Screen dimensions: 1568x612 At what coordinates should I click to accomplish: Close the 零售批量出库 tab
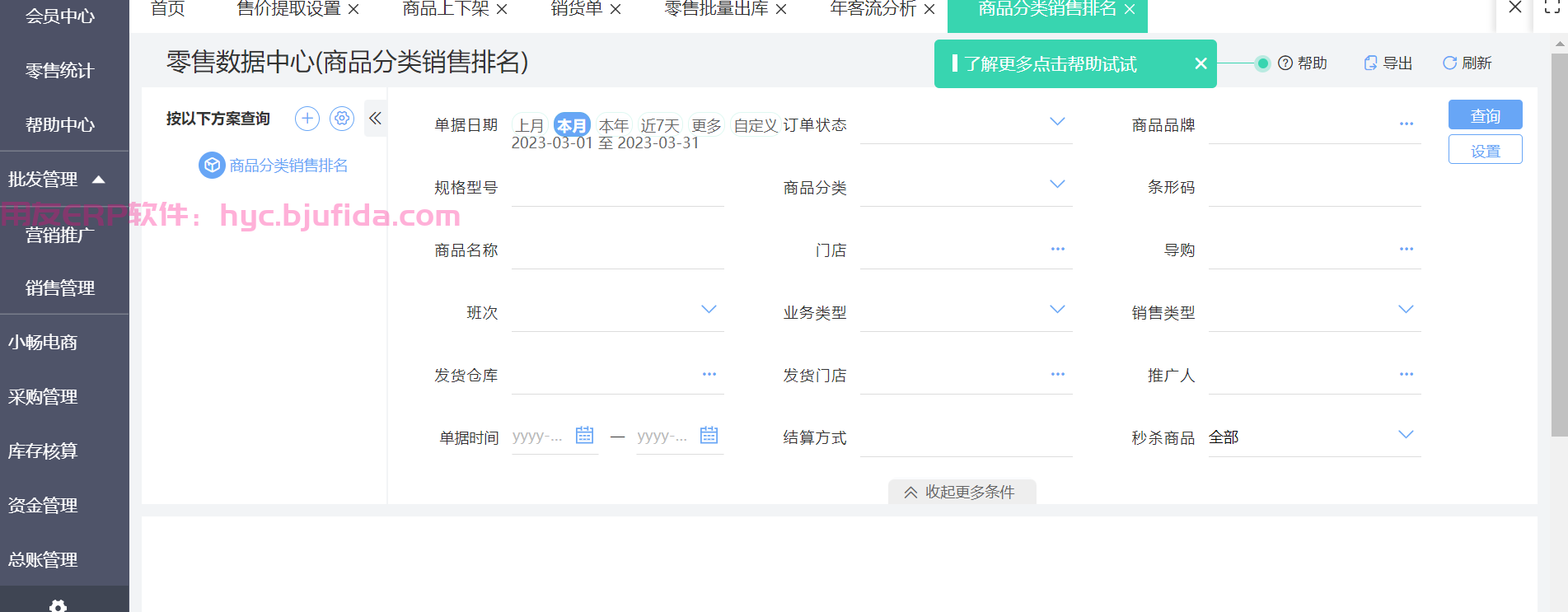781,9
